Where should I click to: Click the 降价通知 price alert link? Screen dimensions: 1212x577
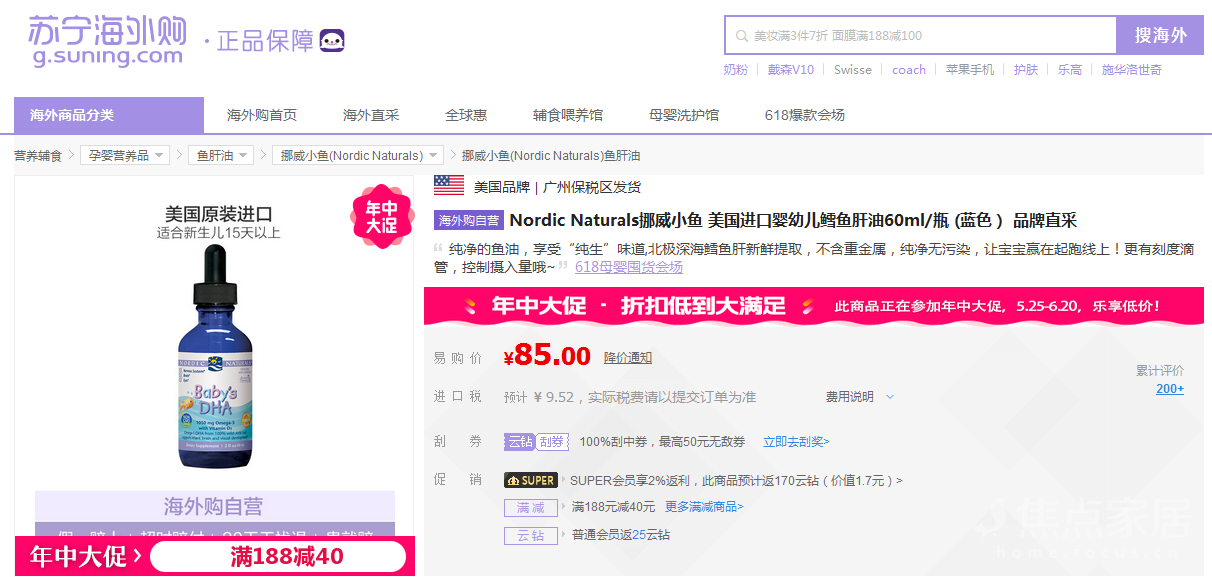(628, 358)
